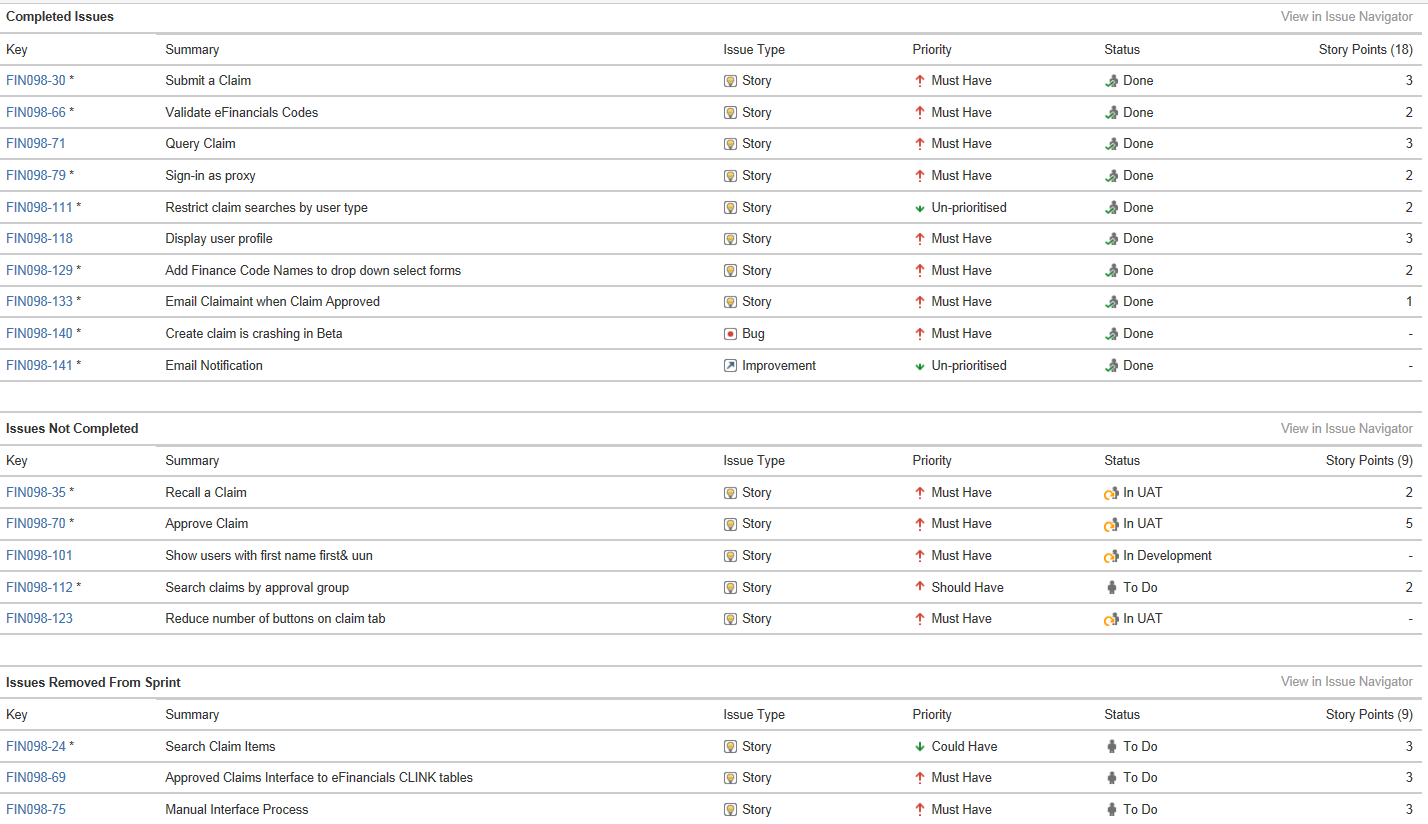Click the In Development status icon for FIN098-101
Screen dimensions: 1428x824
1111,556
